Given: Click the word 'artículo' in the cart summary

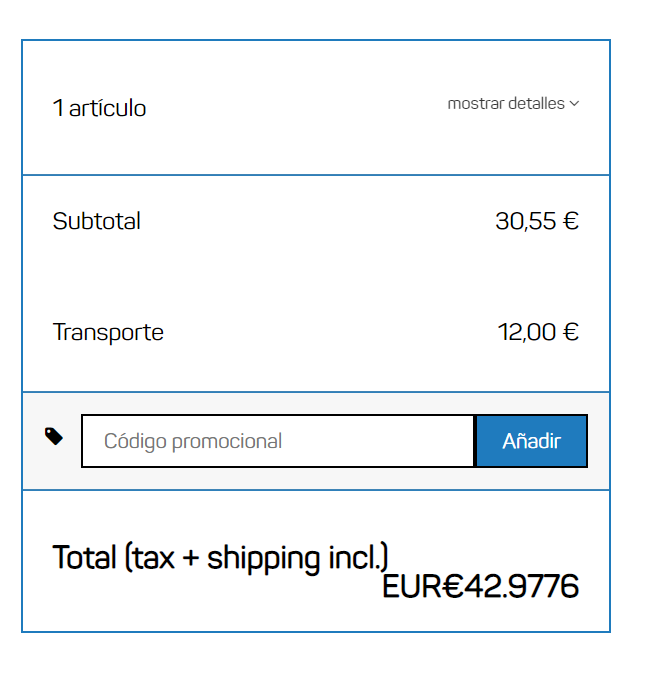Looking at the screenshot, I should [x=108, y=108].
